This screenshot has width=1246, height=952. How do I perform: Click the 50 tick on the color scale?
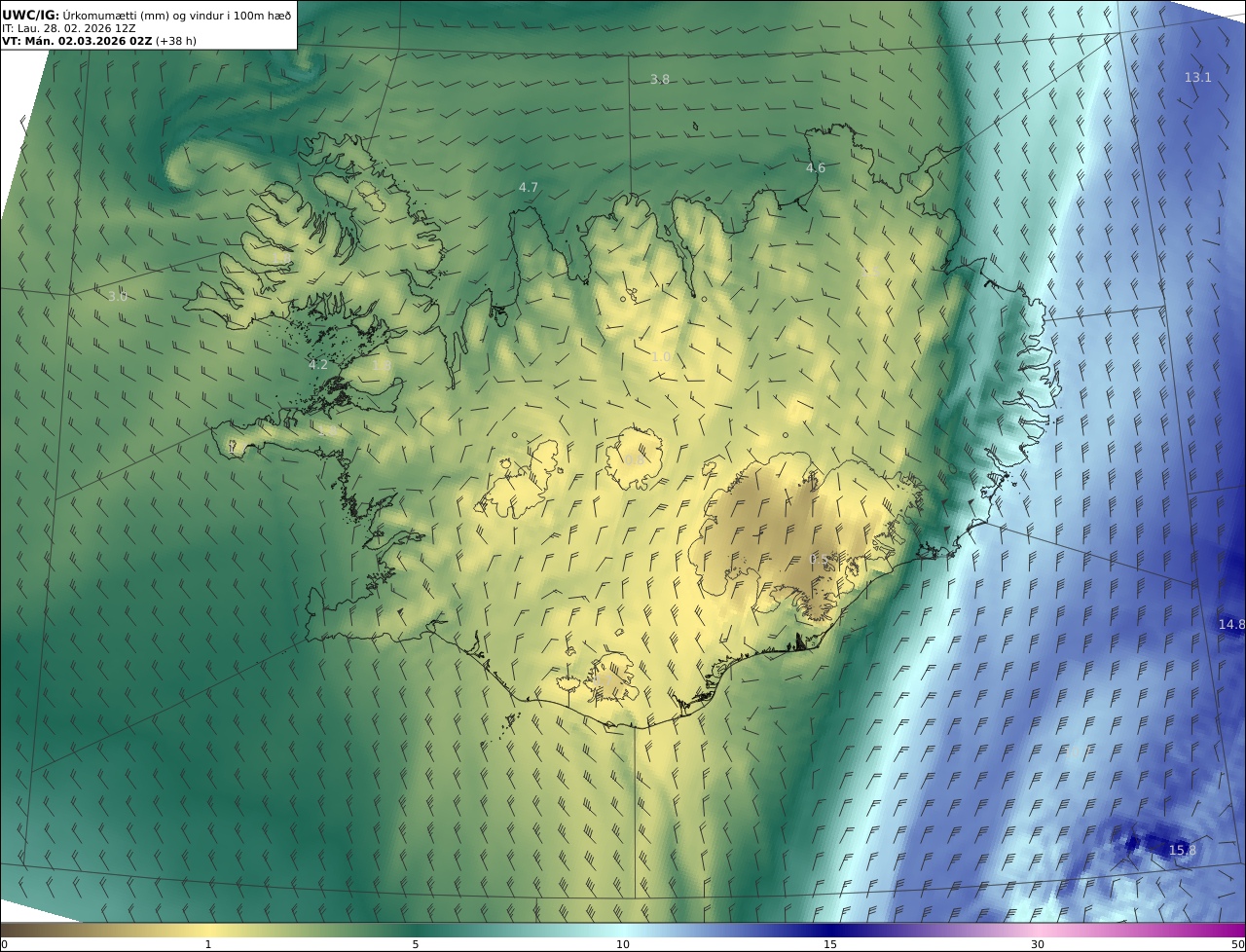(1238, 944)
